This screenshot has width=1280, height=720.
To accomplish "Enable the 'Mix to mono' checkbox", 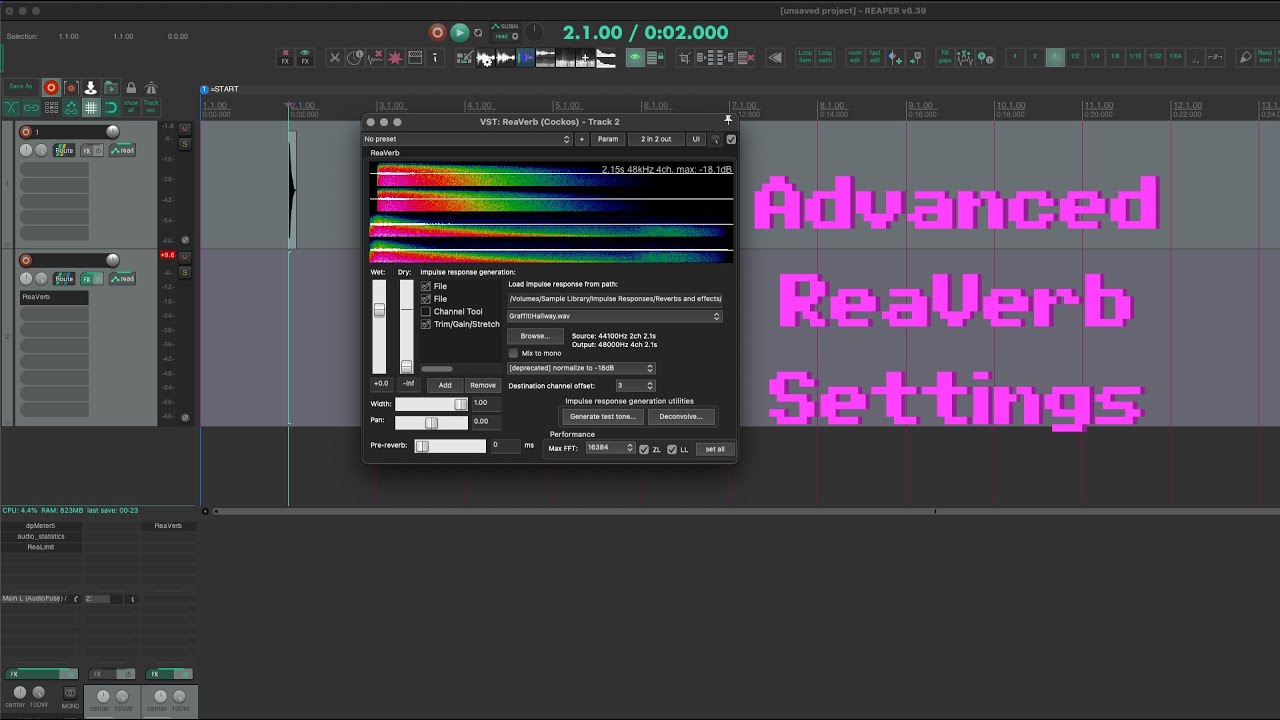I will pos(514,353).
